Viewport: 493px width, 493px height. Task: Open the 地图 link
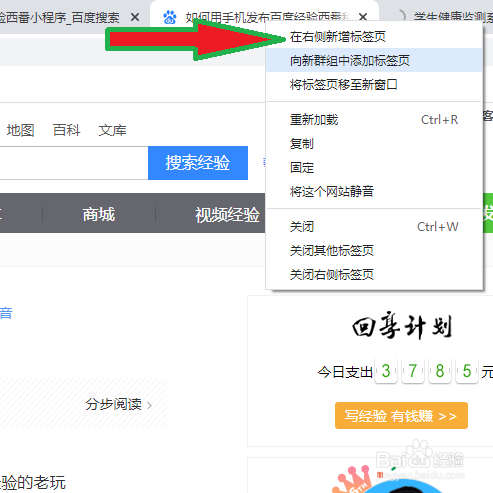(x=21, y=130)
